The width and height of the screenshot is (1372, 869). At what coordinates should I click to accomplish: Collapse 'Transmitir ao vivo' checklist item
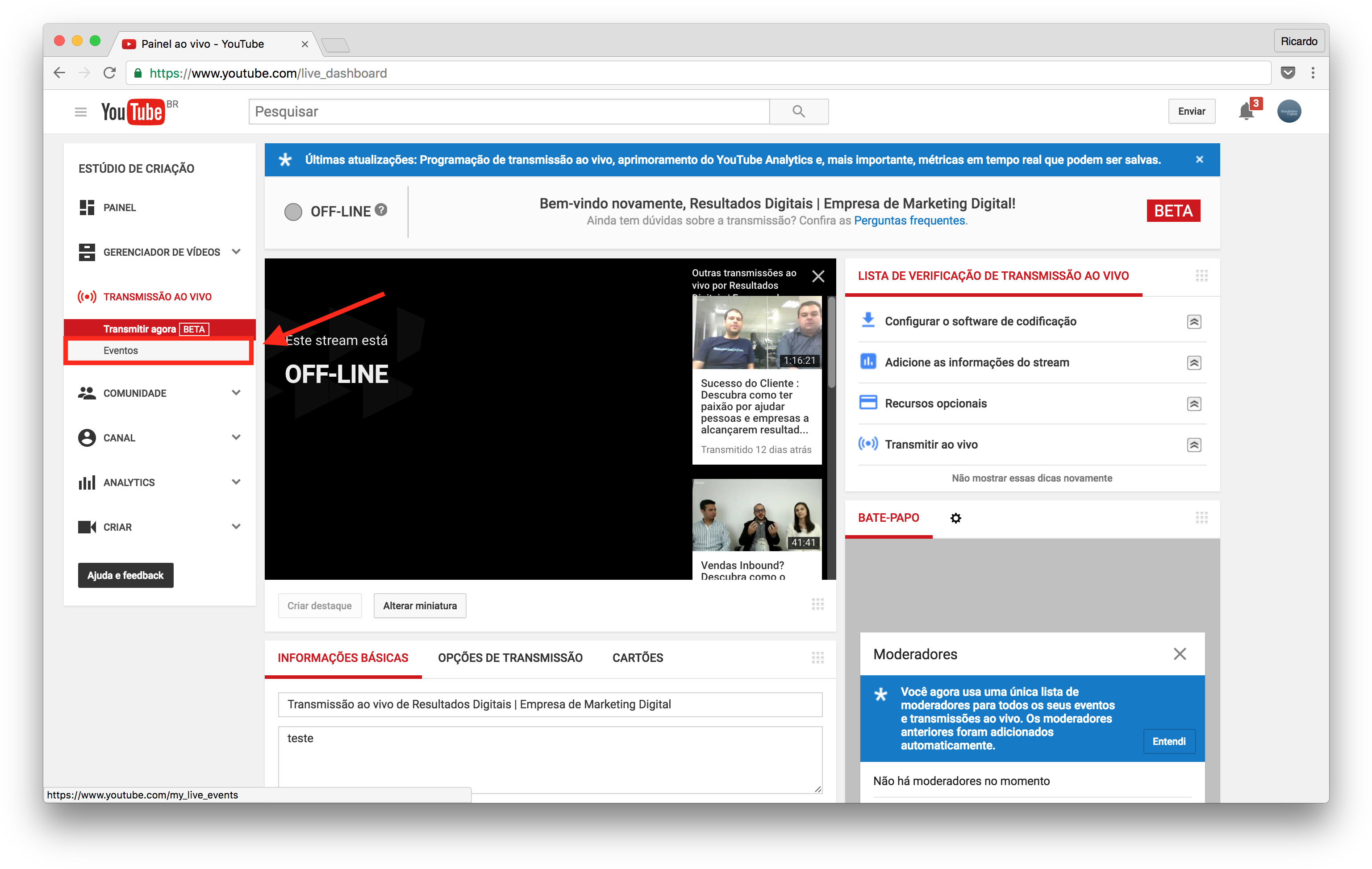(x=1194, y=445)
